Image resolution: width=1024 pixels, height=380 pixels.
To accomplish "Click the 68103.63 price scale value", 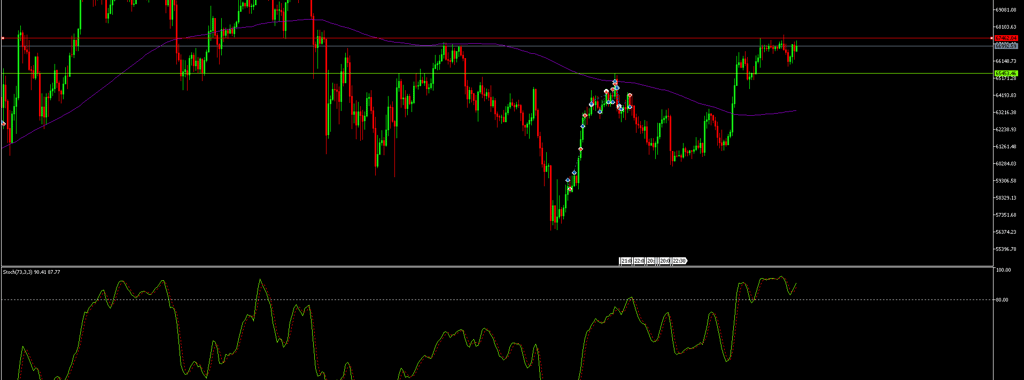I will point(1006,27).
